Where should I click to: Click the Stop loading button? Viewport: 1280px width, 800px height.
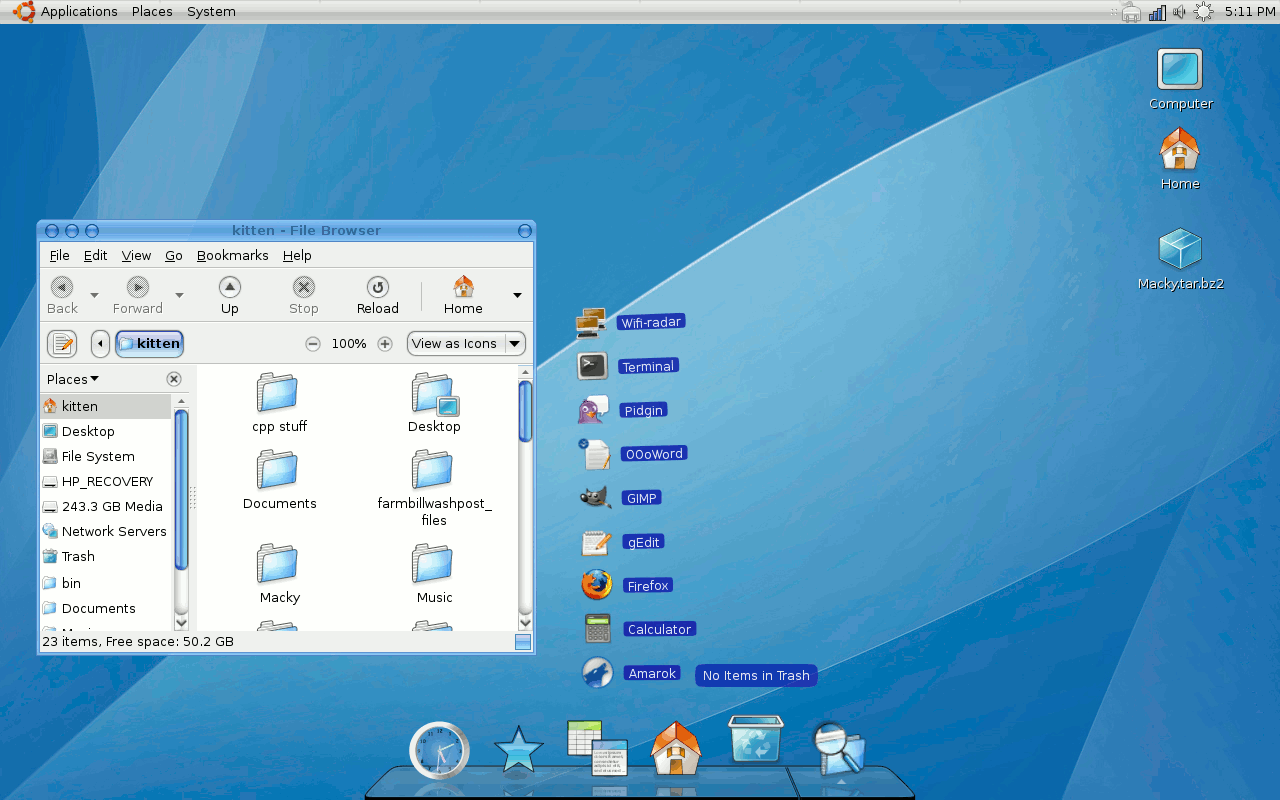[304, 296]
